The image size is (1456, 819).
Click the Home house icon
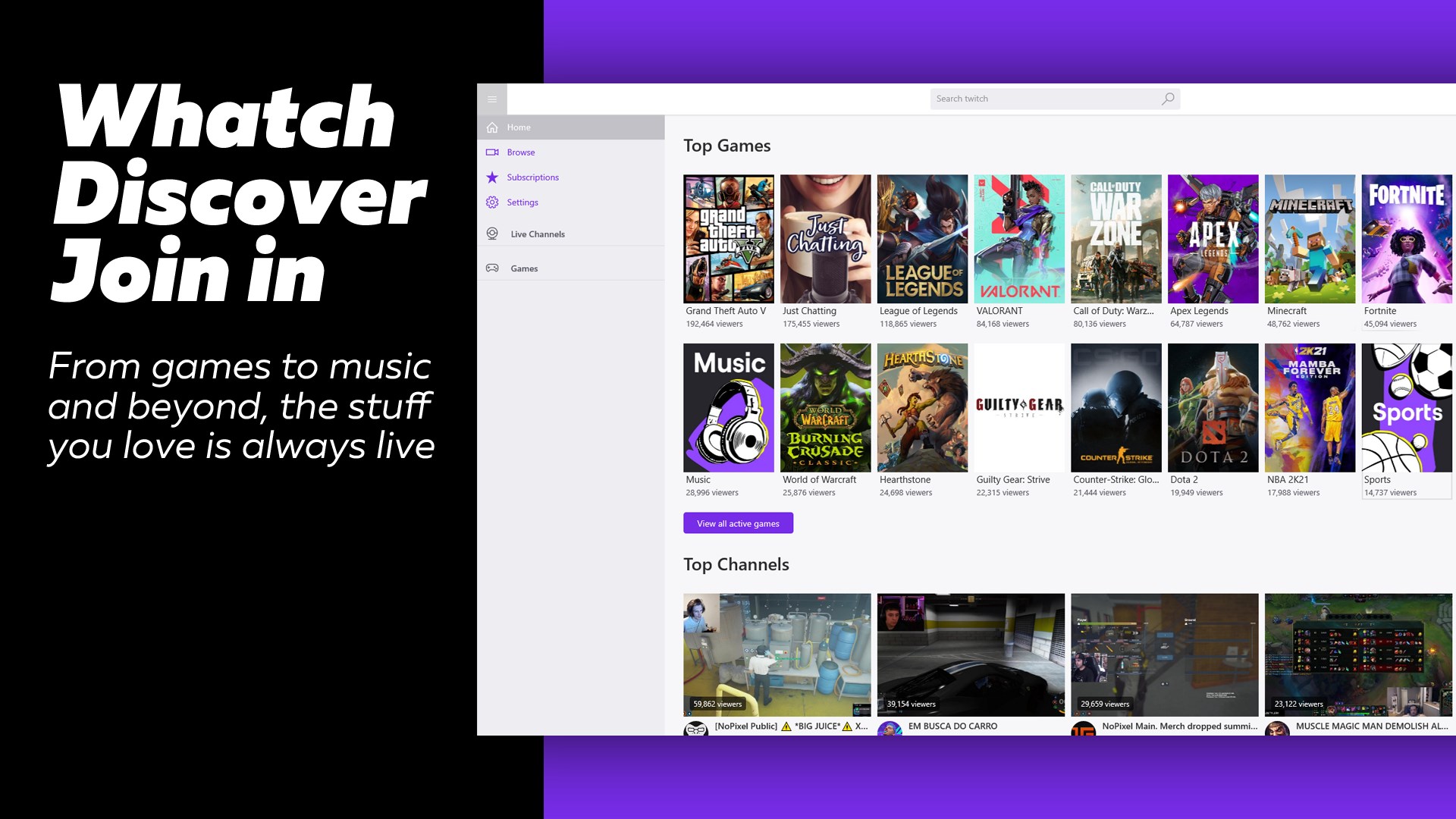492,127
